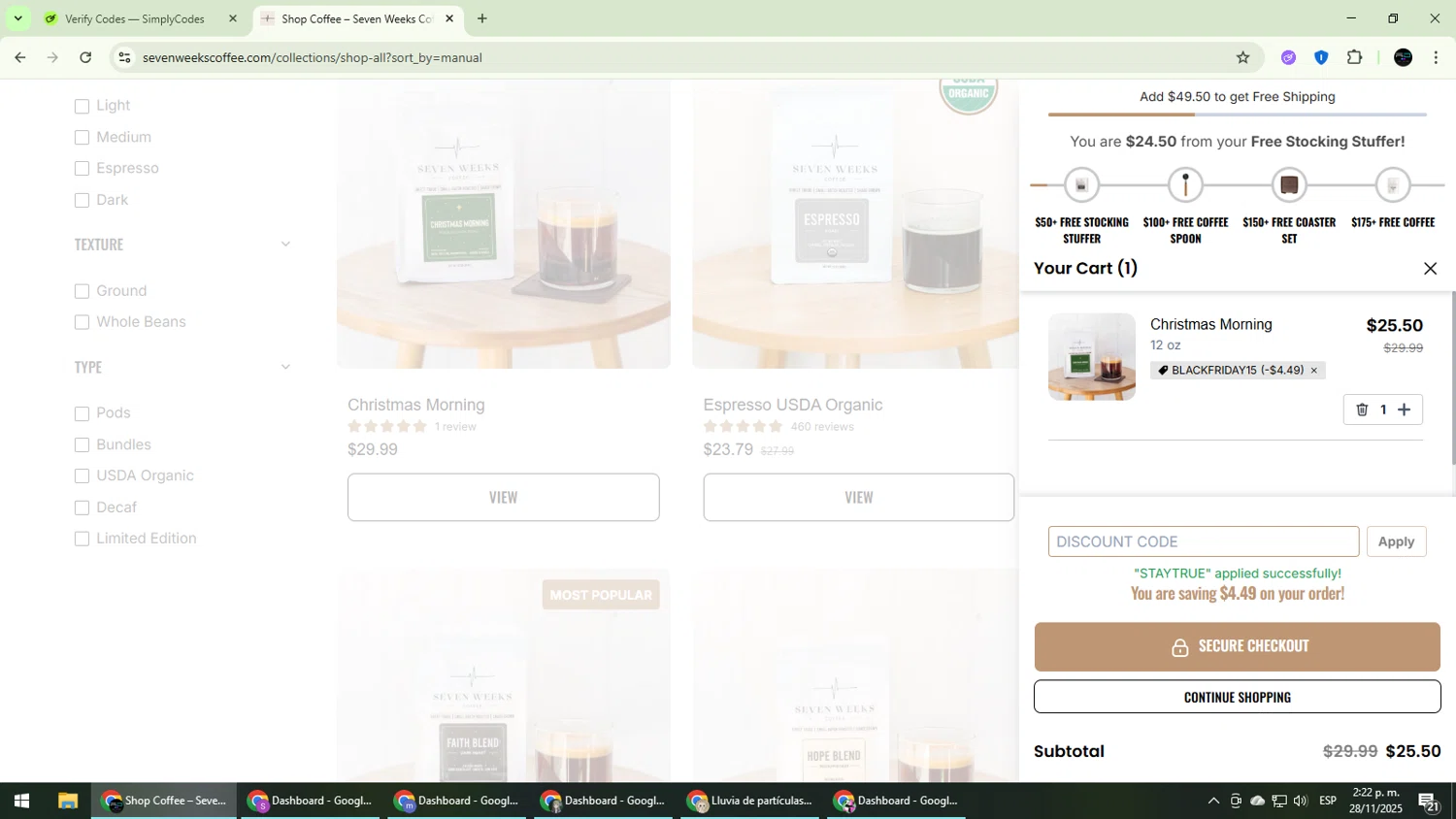Apply the discount code
The width and height of the screenshot is (1456, 819).
click(1396, 541)
